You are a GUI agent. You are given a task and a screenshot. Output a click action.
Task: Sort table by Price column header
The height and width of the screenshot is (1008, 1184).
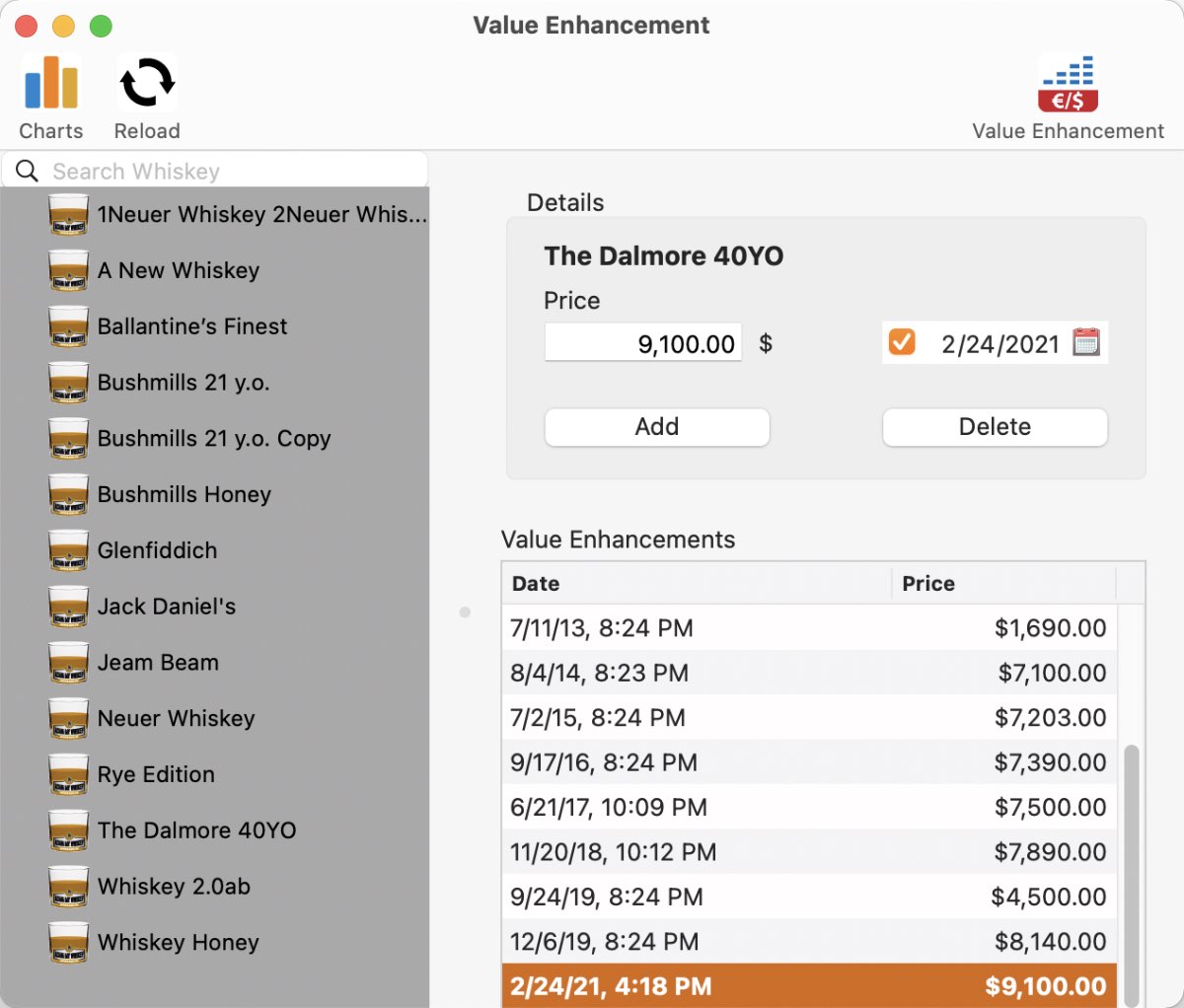1003,583
